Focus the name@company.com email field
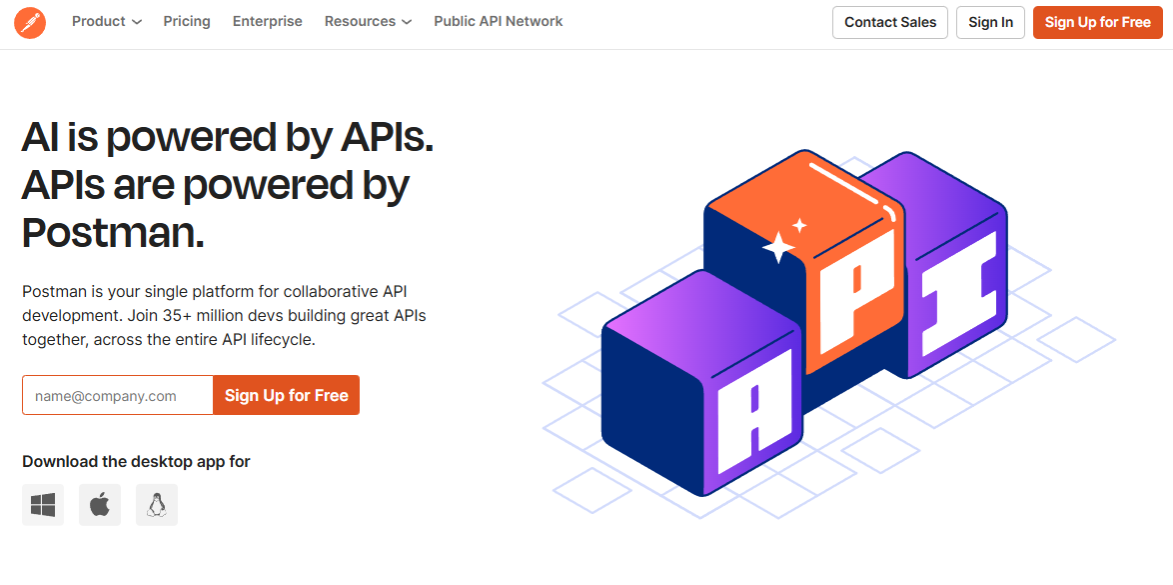This screenshot has height=585, width=1173. pos(118,395)
